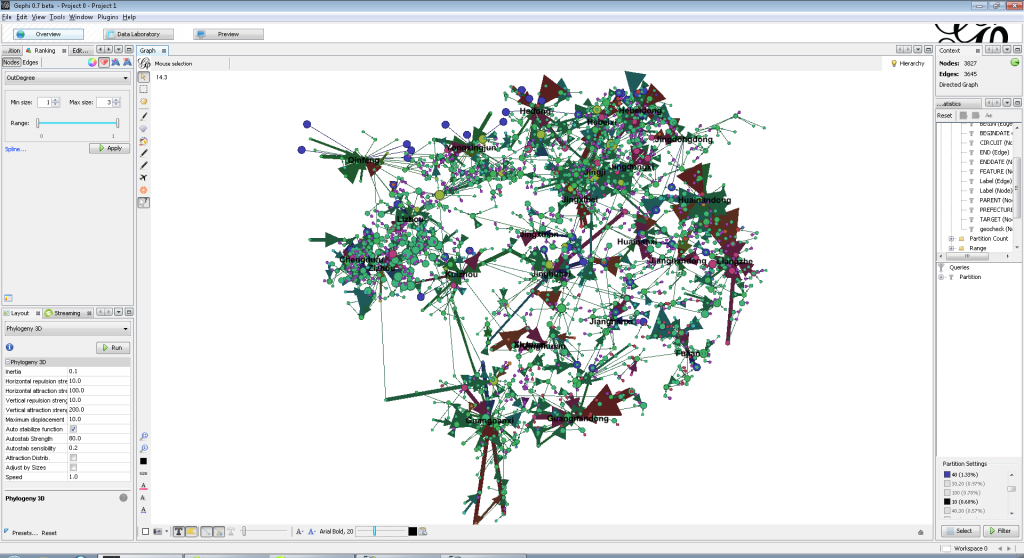Switch to the Data Laboratory tab

click(138, 34)
